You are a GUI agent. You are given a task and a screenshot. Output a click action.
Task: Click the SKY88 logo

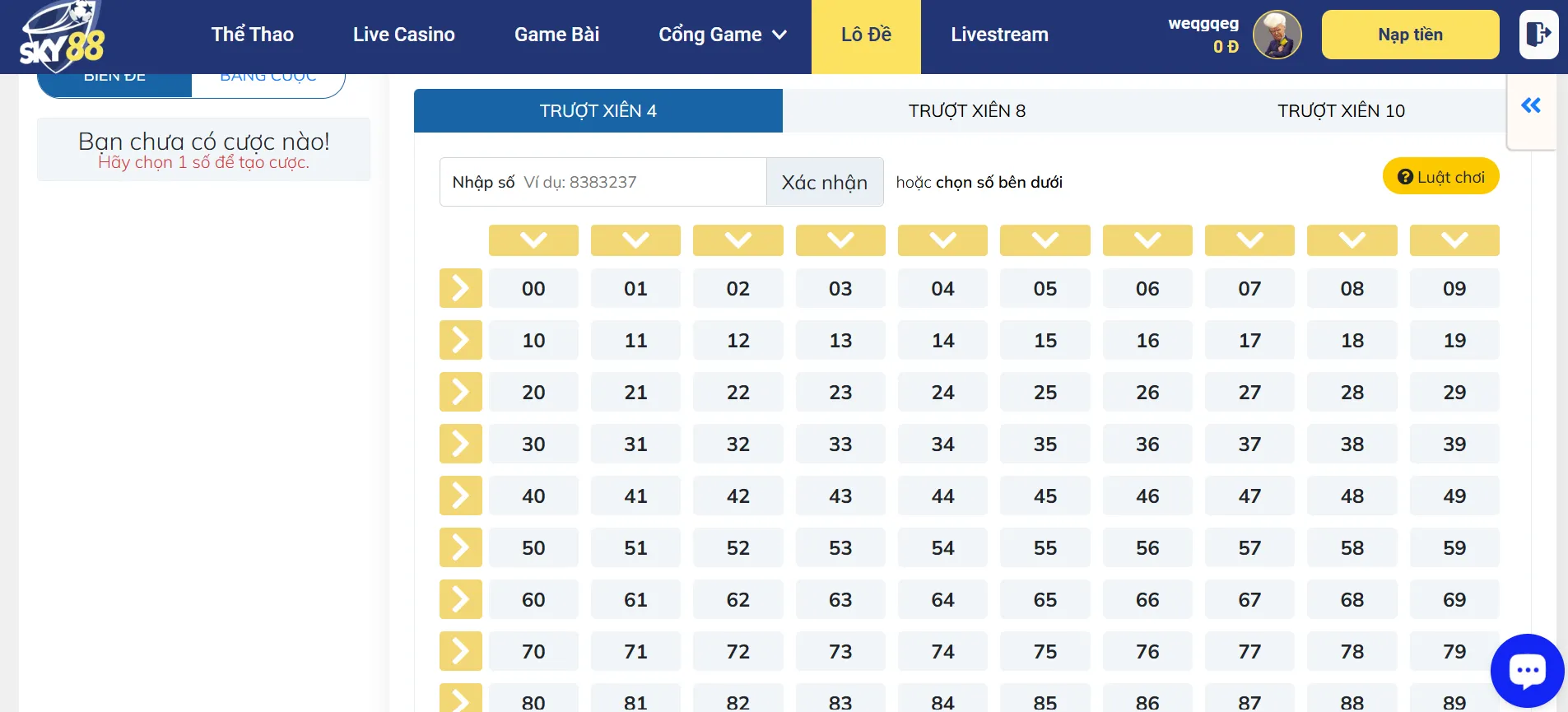(x=63, y=37)
